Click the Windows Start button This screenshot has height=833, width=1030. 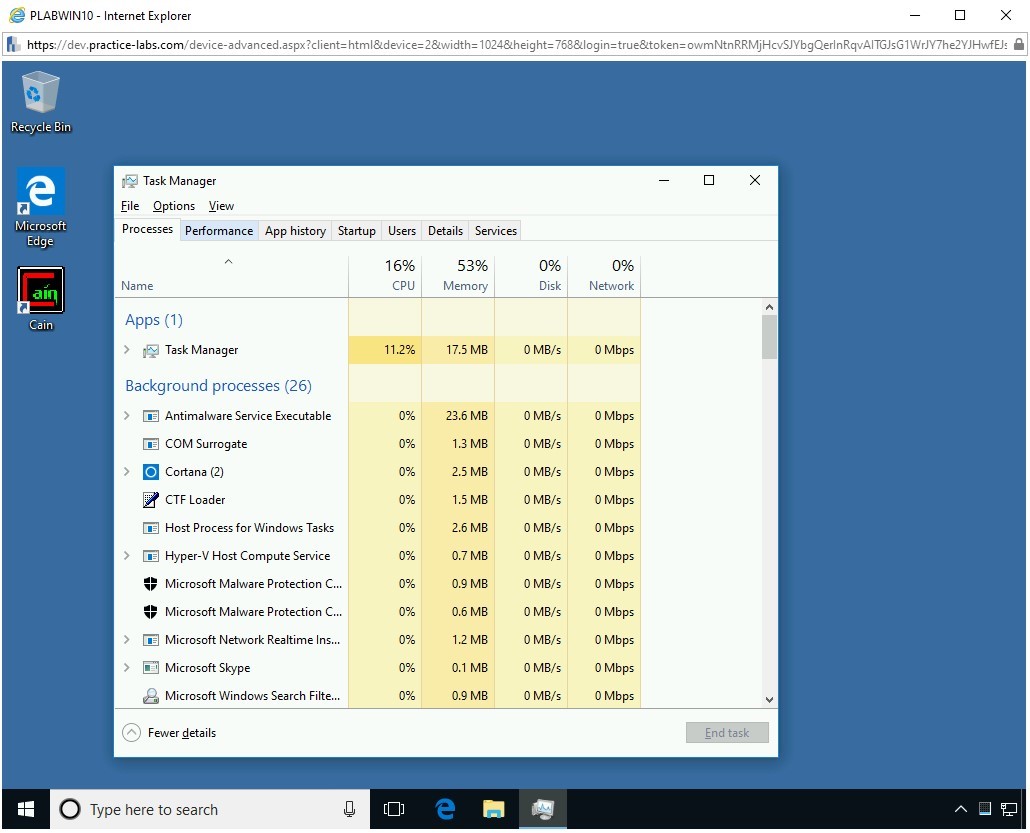coord(26,809)
